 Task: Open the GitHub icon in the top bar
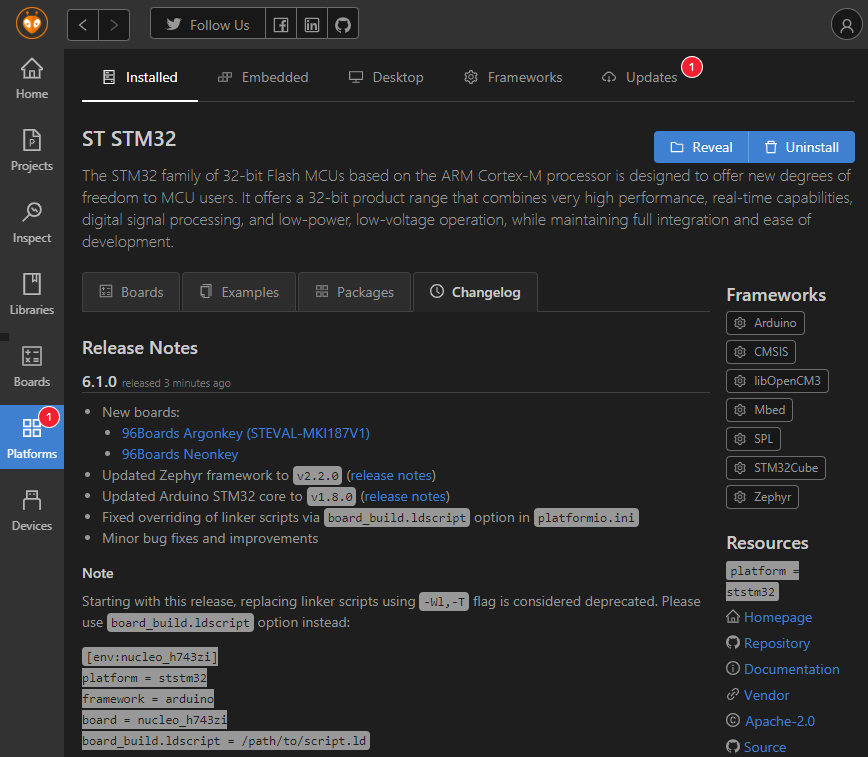point(343,25)
